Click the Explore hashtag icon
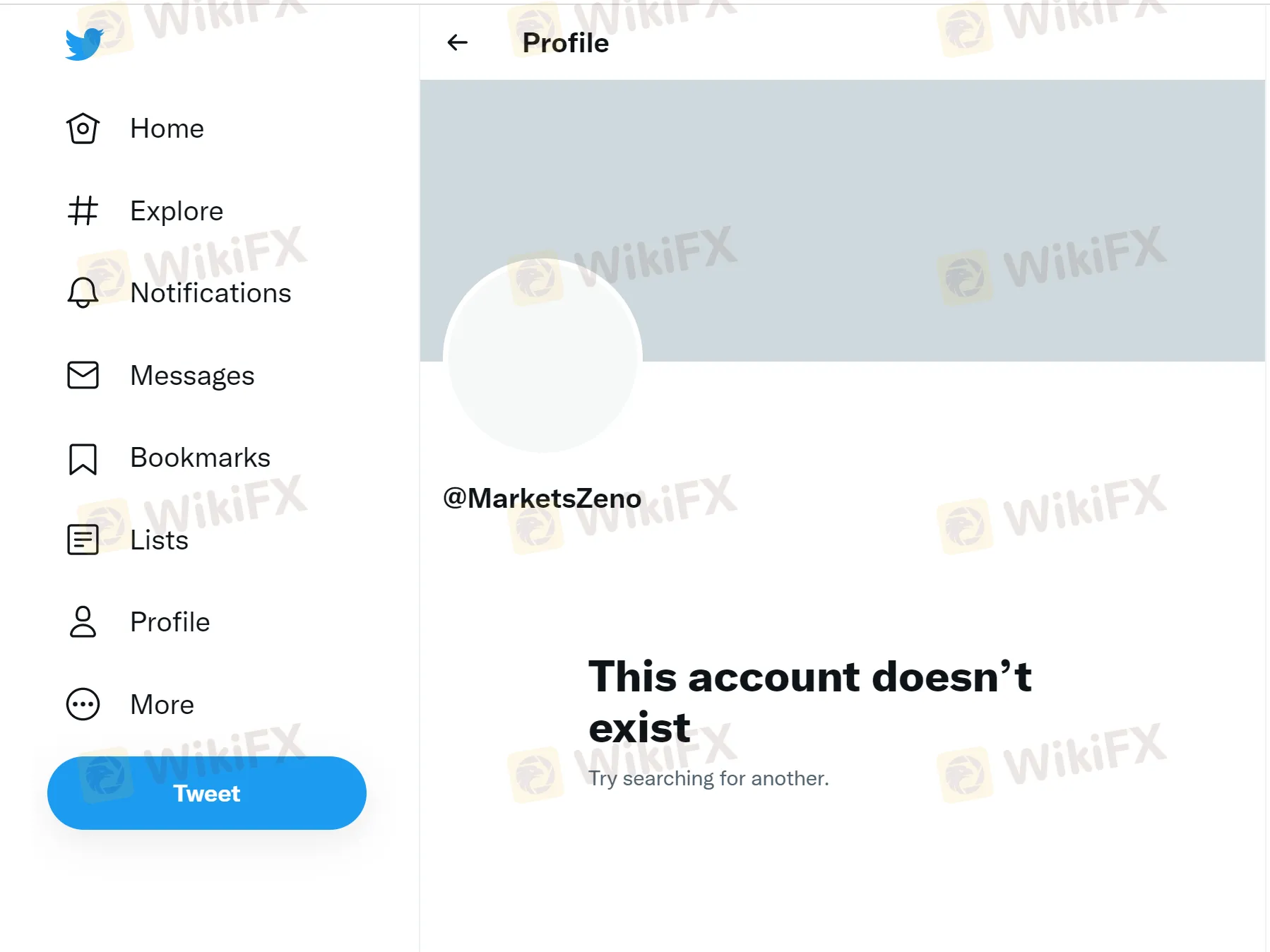Screen dimensions: 1270x952 [x=83, y=210]
